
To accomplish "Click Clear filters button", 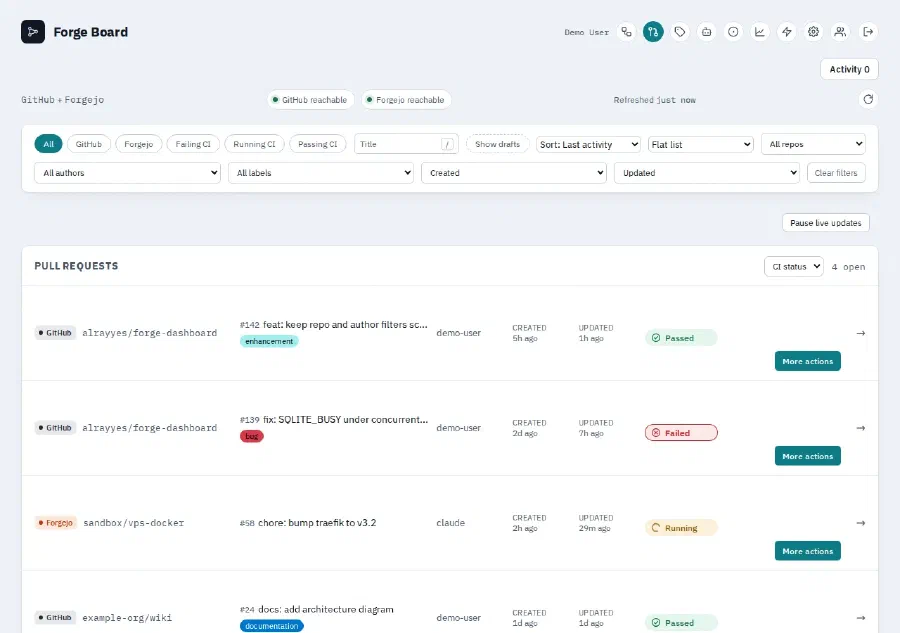I will 836,173.
